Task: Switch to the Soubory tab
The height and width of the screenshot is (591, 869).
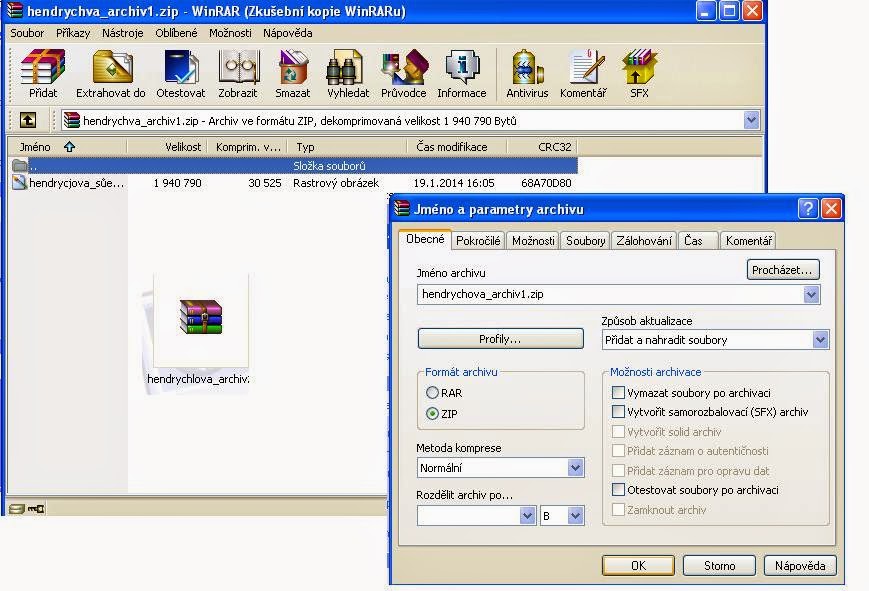Action: click(585, 241)
